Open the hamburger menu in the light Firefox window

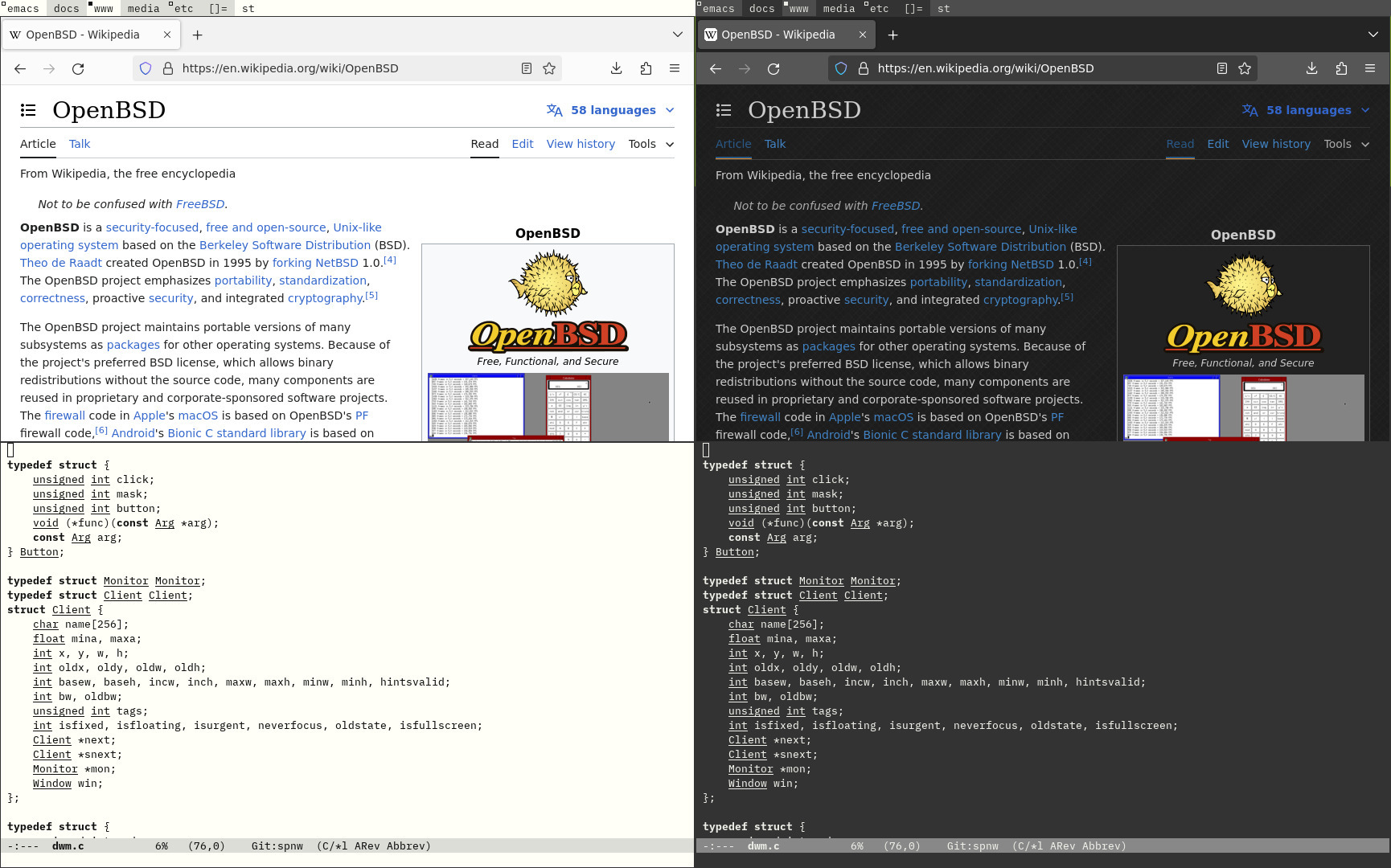[x=675, y=68]
